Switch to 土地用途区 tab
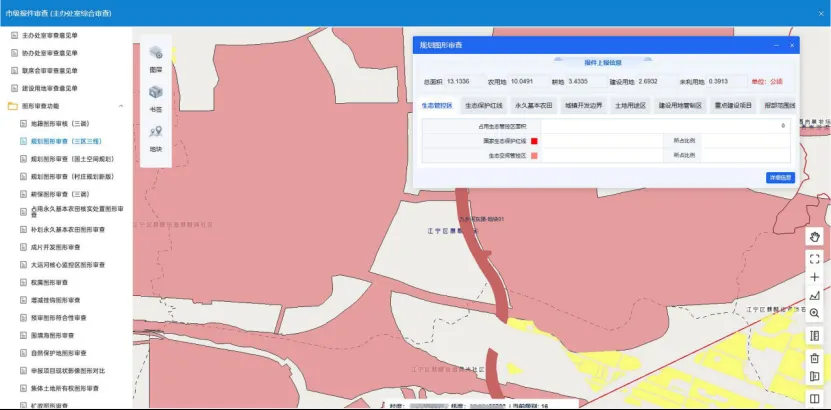Image resolution: width=831 pixels, height=410 pixels. point(630,105)
